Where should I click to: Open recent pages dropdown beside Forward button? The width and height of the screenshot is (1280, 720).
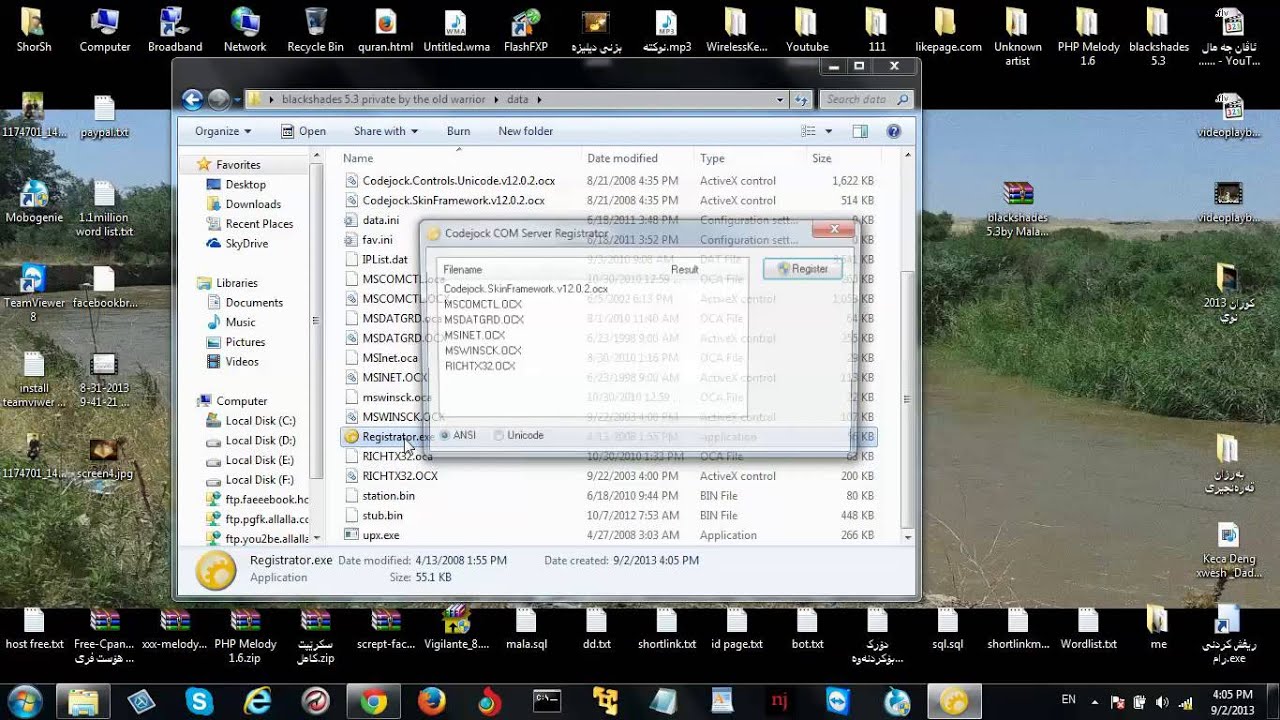(237, 100)
